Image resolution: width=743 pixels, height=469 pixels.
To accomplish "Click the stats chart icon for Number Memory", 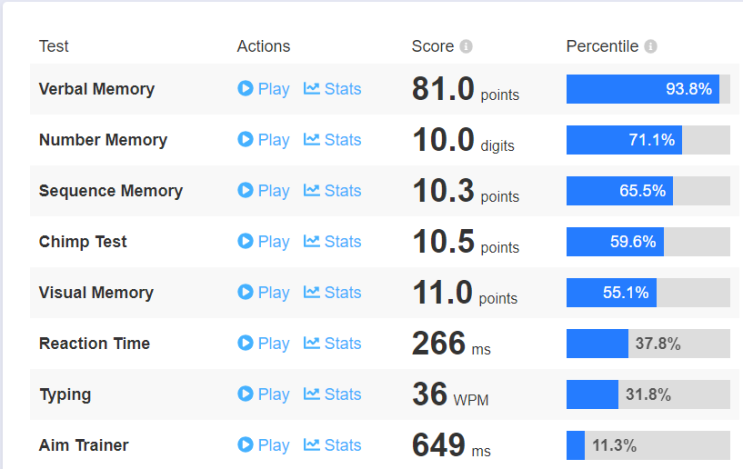I will (312, 140).
